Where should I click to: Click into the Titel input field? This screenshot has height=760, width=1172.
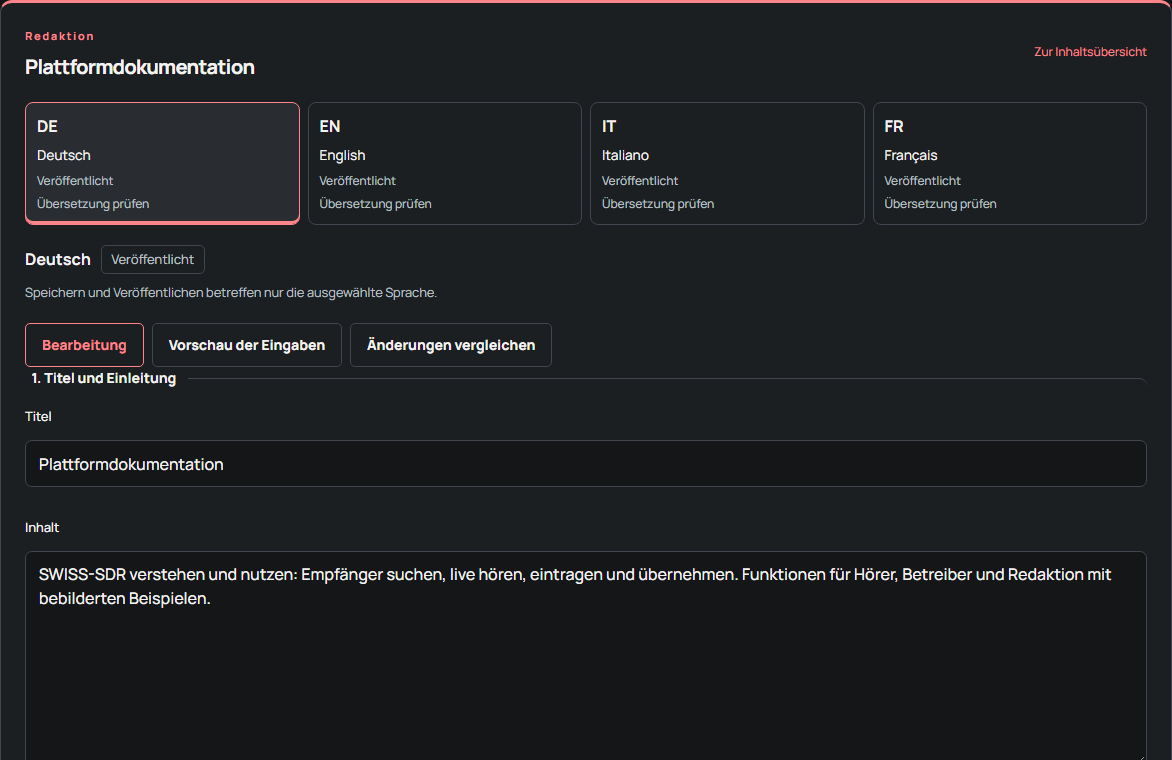point(586,463)
